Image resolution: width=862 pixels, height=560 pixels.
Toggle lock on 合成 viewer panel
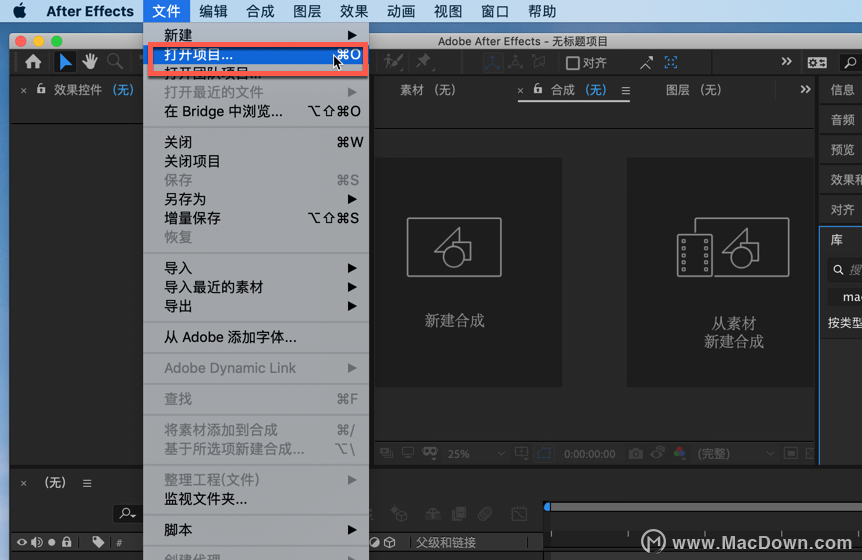(538, 89)
